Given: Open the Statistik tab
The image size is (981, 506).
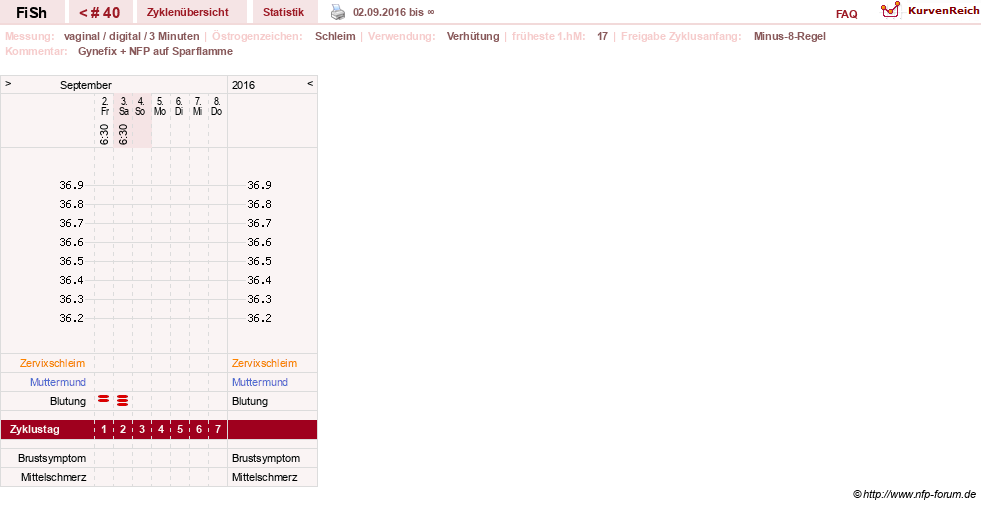Looking at the screenshot, I should coord(283,12).
